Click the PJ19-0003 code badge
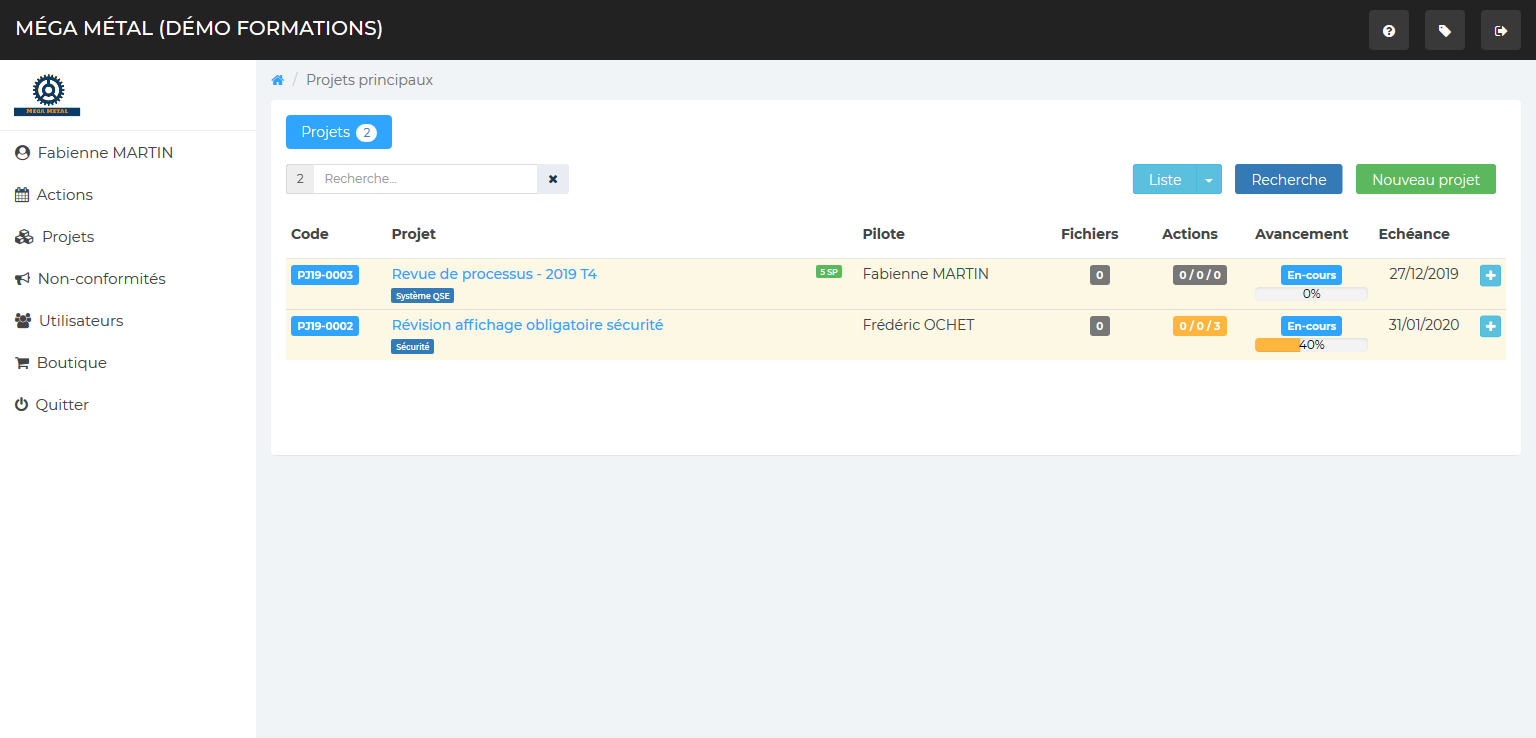The height and width of the screenshot is (738, 1536). point(325,275)
